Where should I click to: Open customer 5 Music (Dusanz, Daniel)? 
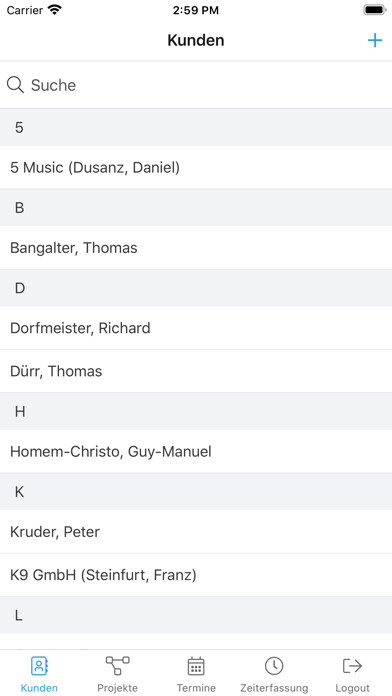click(x=196, y=167)
